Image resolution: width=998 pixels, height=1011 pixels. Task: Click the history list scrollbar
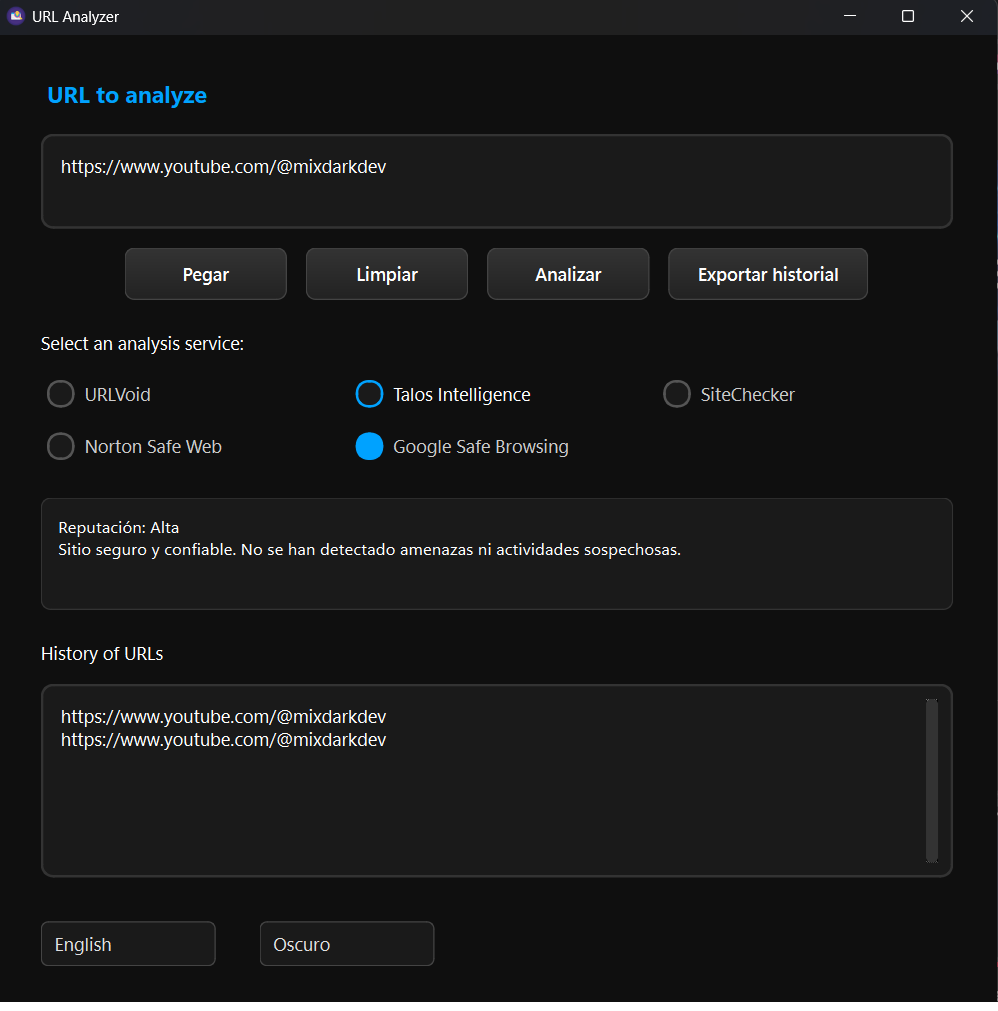(x=931, y=780)
